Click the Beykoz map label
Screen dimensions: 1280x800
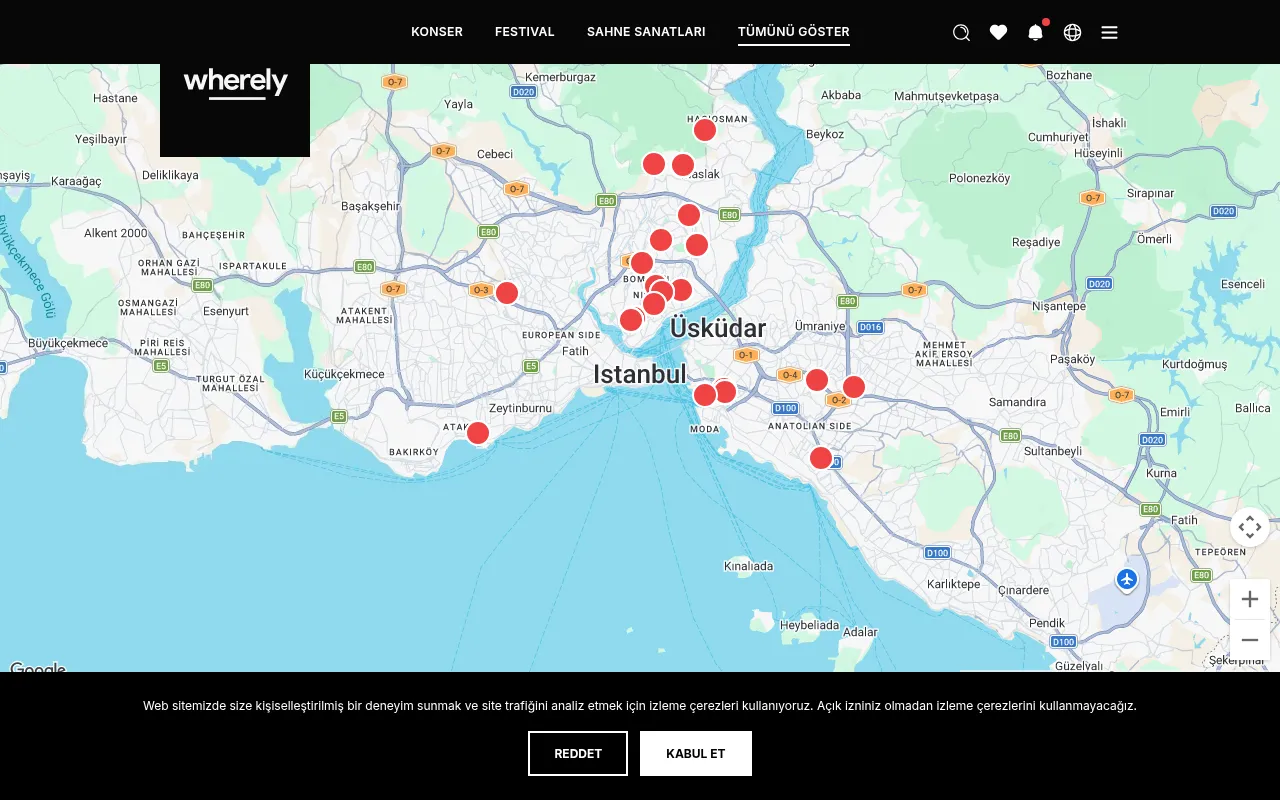tap(825, 134)
